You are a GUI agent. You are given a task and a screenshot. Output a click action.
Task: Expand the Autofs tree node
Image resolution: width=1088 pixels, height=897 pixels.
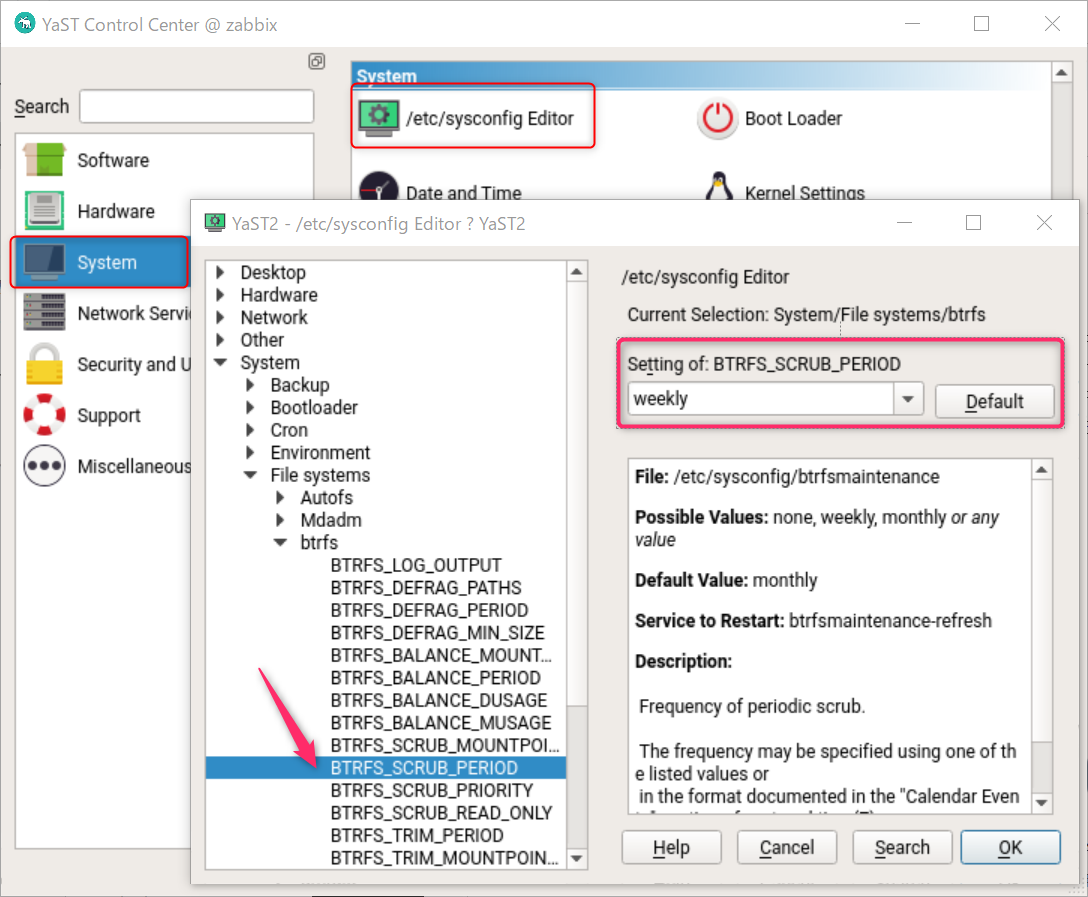point(280,497)
